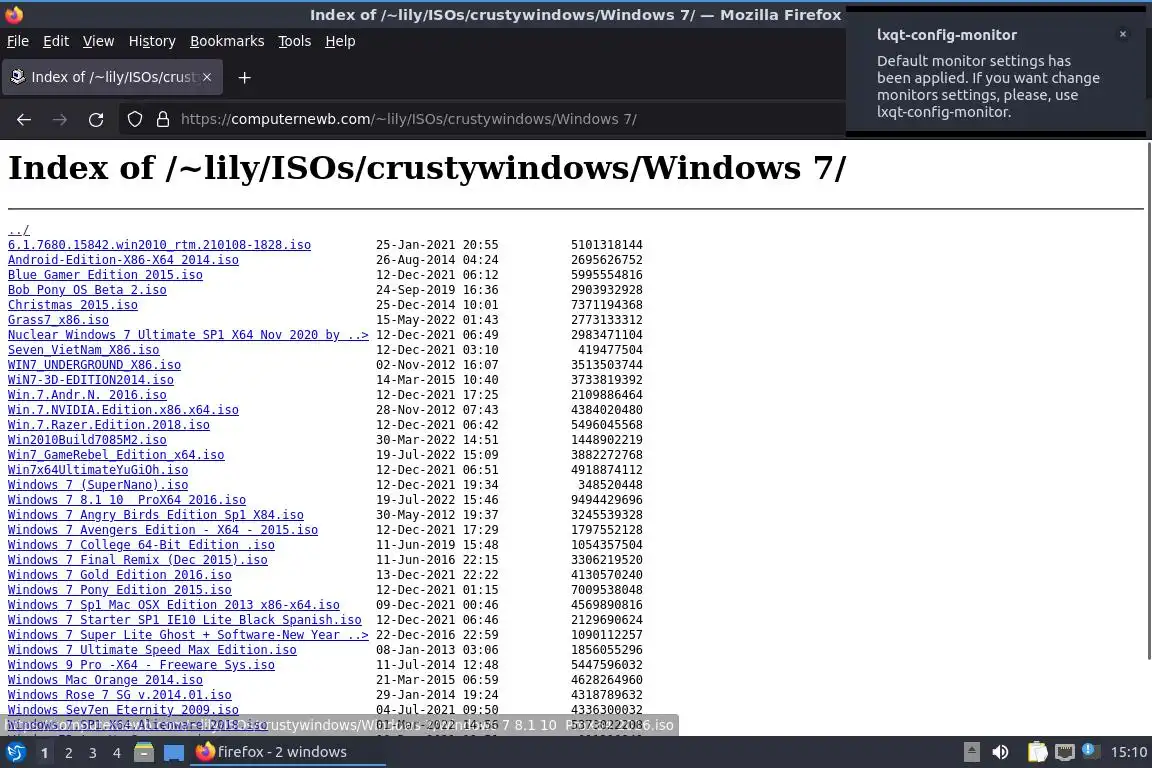
Task: Open the History menu
Action: point(152,41)
